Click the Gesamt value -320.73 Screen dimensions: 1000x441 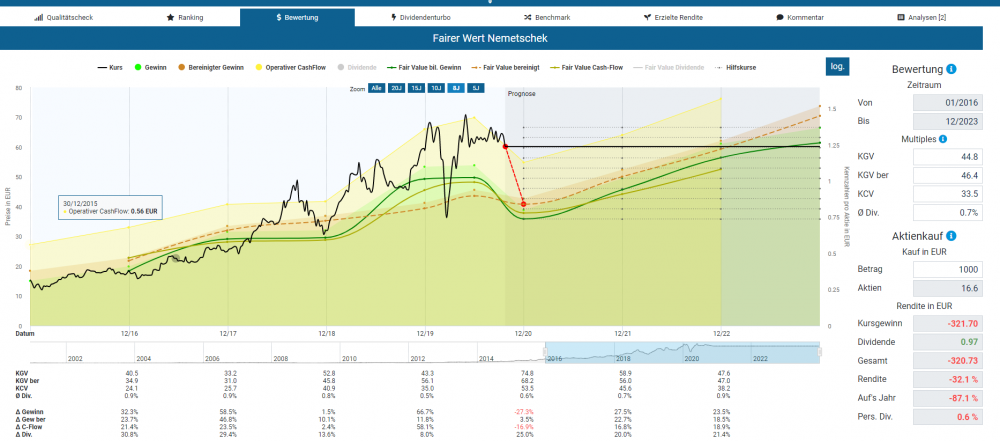(x=948, y=361)
